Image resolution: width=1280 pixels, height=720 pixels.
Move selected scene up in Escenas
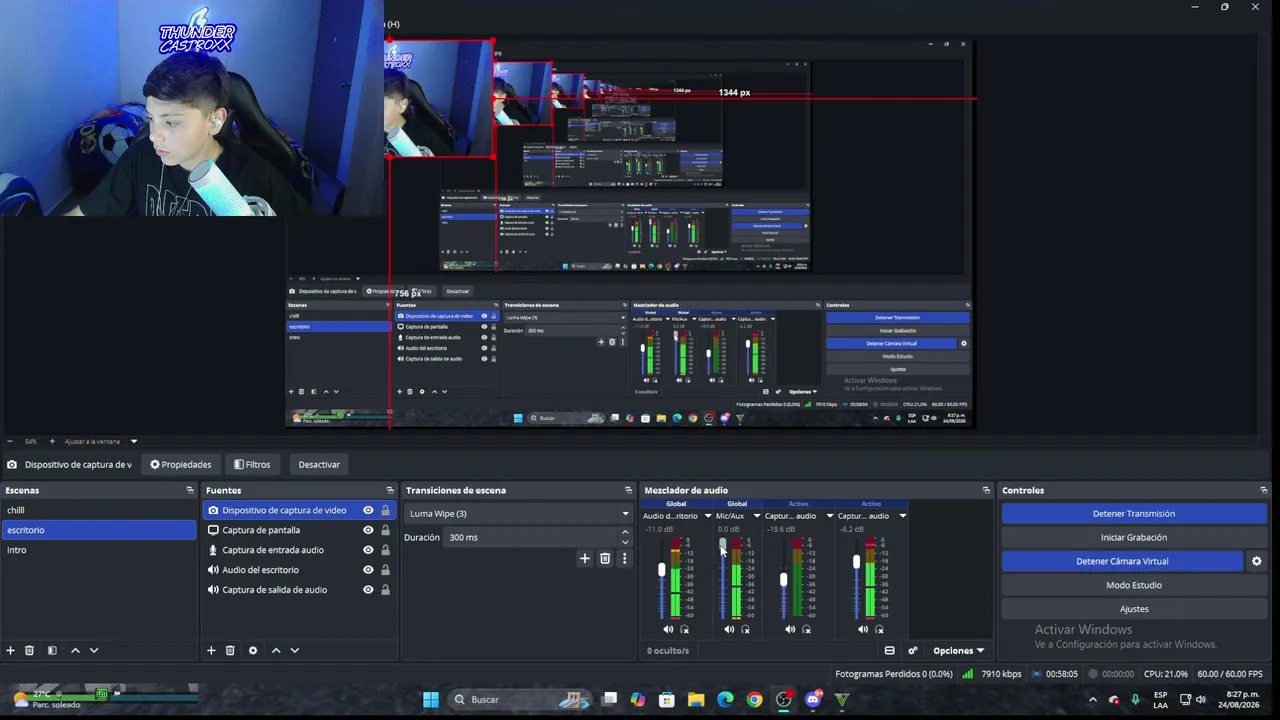point(75,650)
